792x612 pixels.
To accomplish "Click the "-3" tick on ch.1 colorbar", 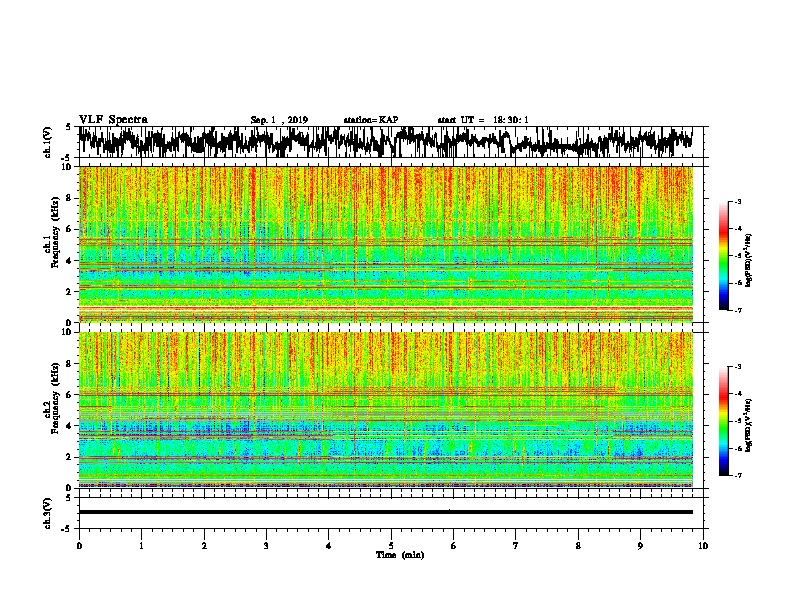I will click(x=737, y=201).
